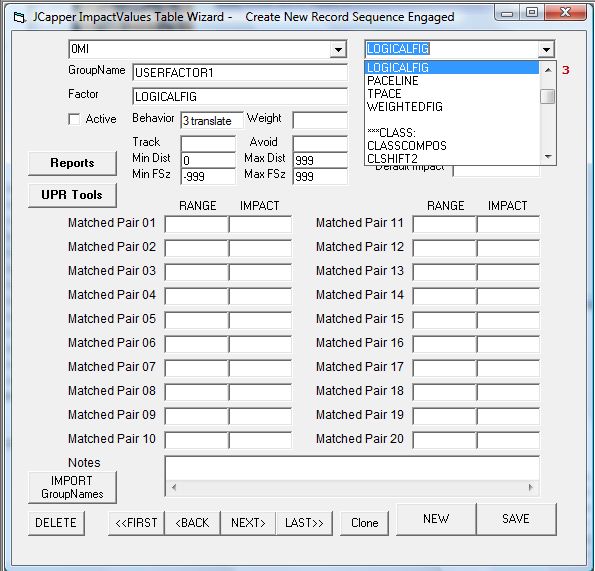
Task: Click IMPORT GroupNames button
Action: click(x=72, y=488)
